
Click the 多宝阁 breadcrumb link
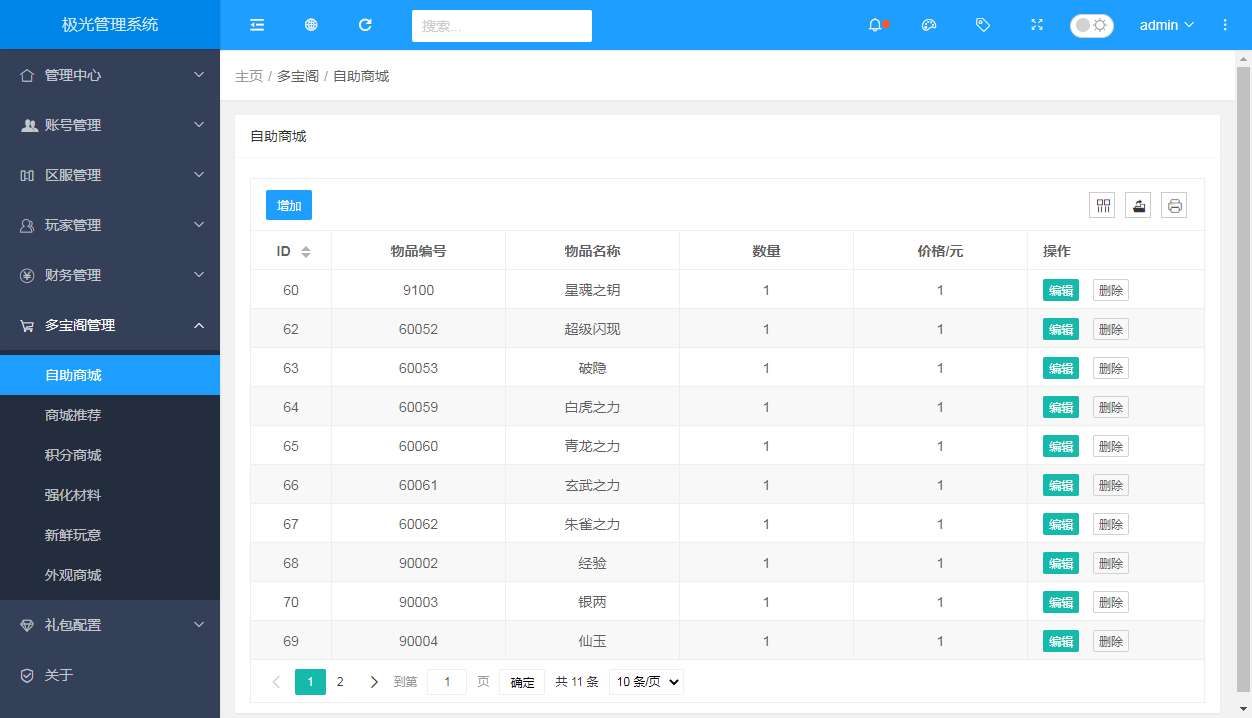coord(298,76)
